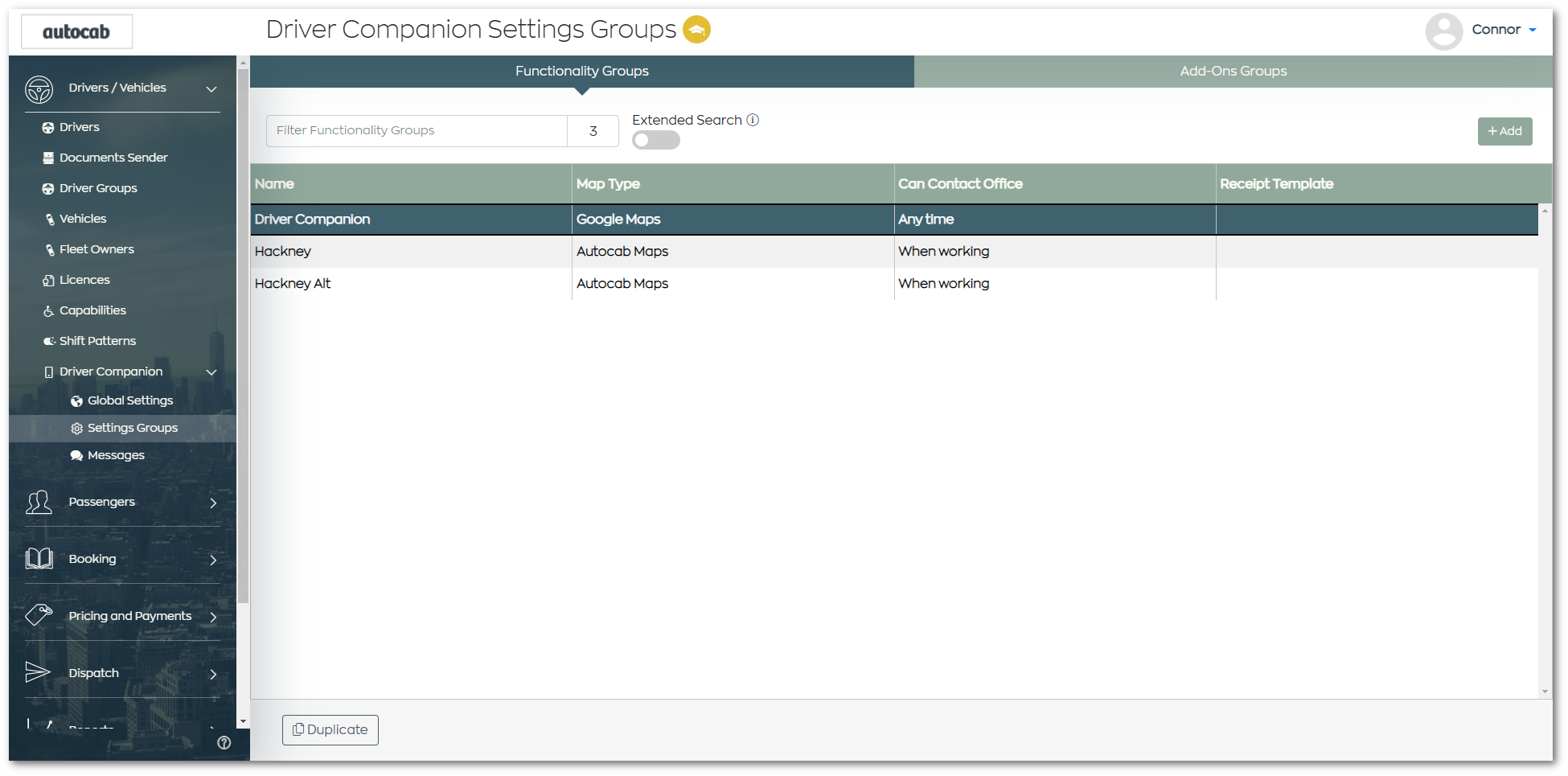The image size is (1568, 776).
Task: Click the Messages chat bubble icon
Action: pos(76,455)
